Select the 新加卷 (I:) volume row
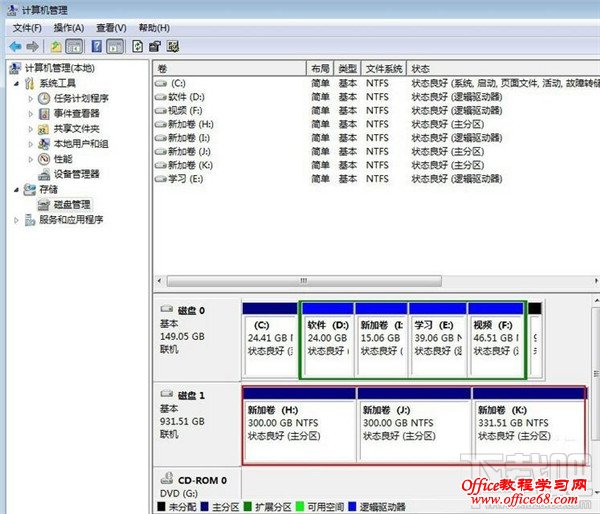Viewport: 600px width, 514px height. point(377,138)
